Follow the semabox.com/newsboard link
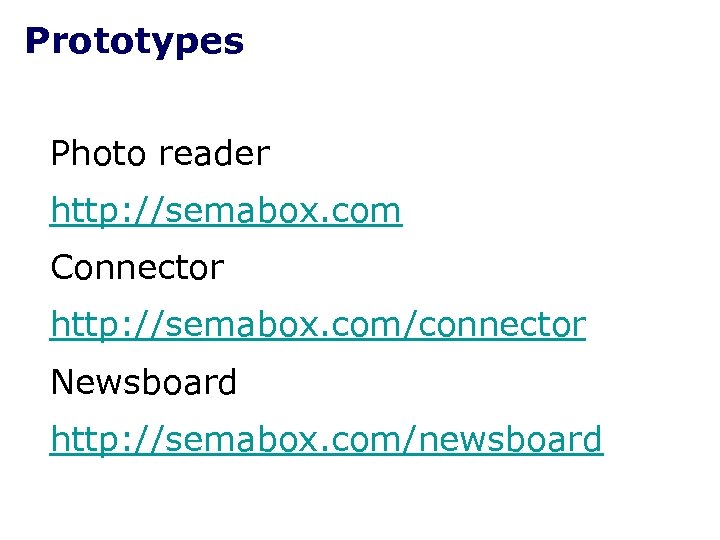This screenshot has height=540, width=720. pos(326,439)
